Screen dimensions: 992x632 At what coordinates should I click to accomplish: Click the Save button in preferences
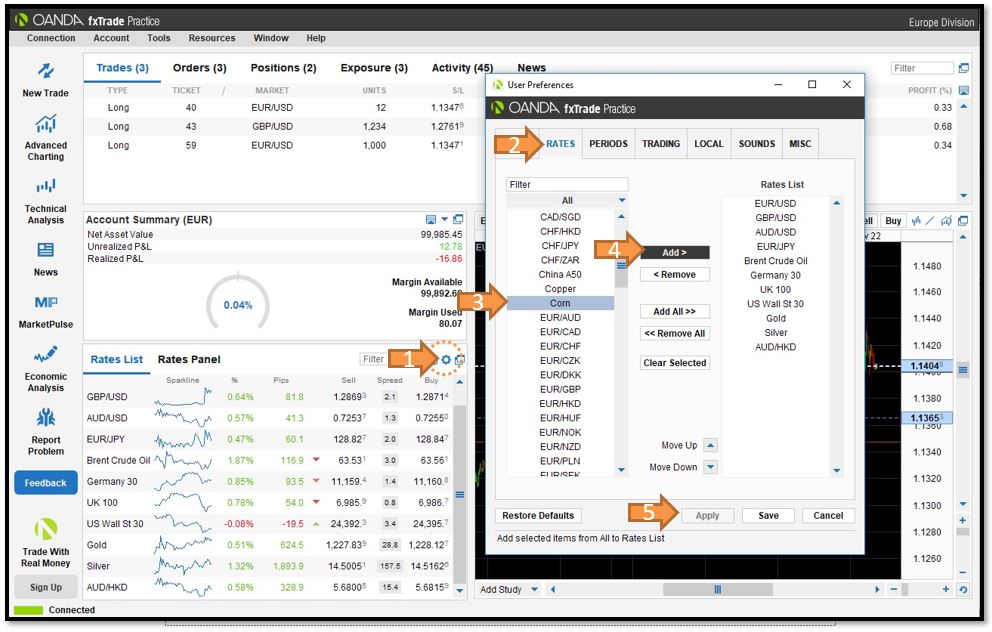[x=768, y=516]
